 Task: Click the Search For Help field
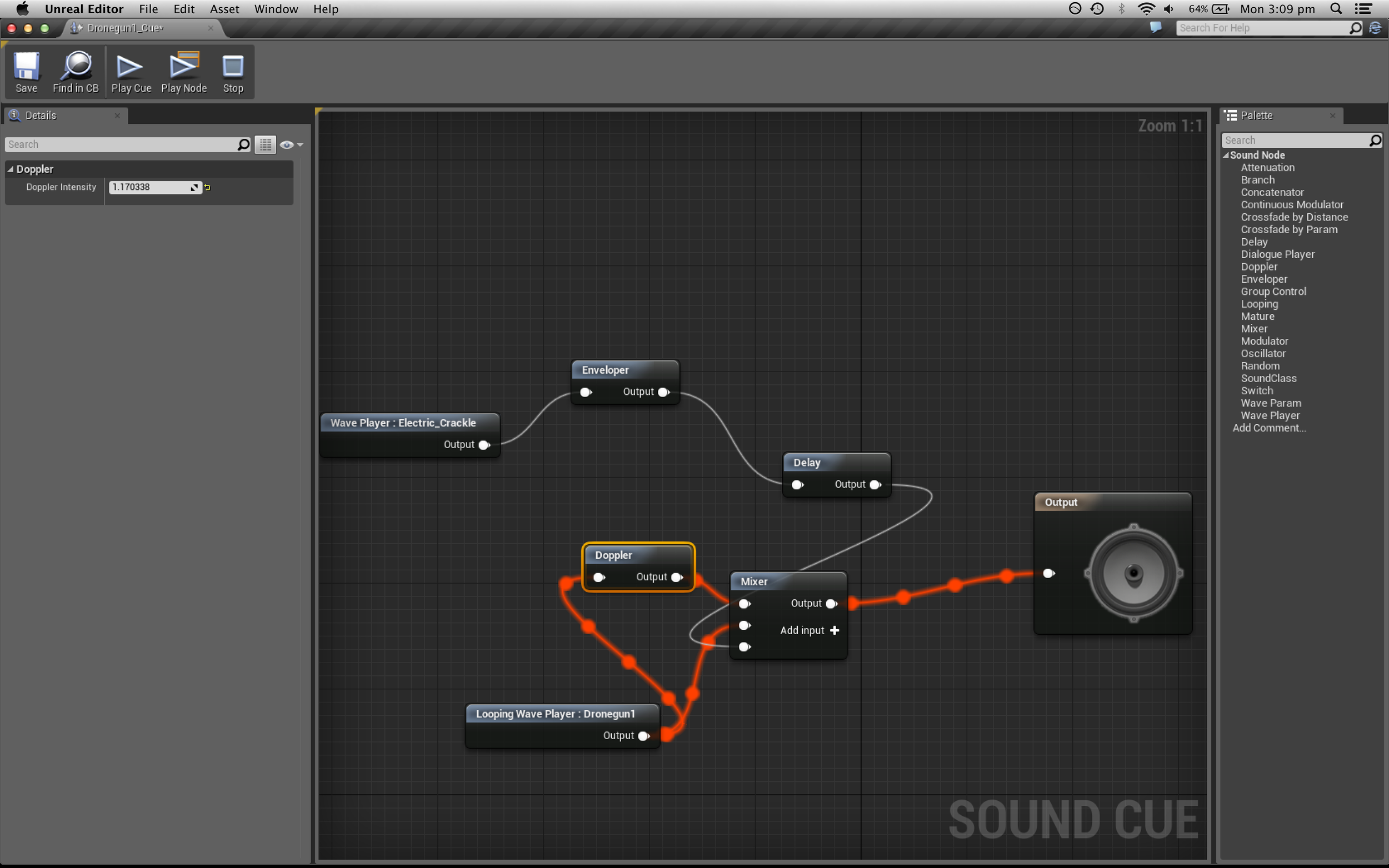coord(1262,28)
